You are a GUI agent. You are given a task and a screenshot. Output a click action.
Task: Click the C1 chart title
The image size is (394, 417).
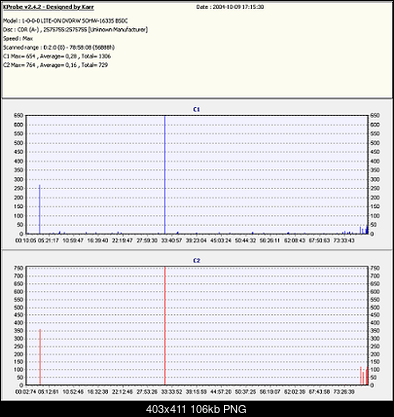(x=197, y=109)
